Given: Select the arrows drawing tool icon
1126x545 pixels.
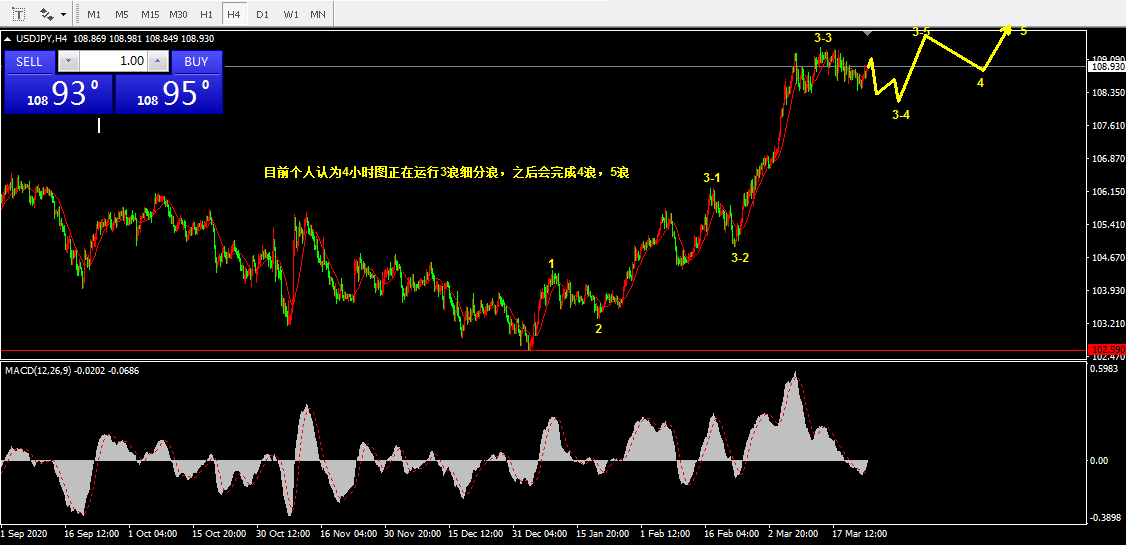Looking at the screenshot, I should click(47, 14).
